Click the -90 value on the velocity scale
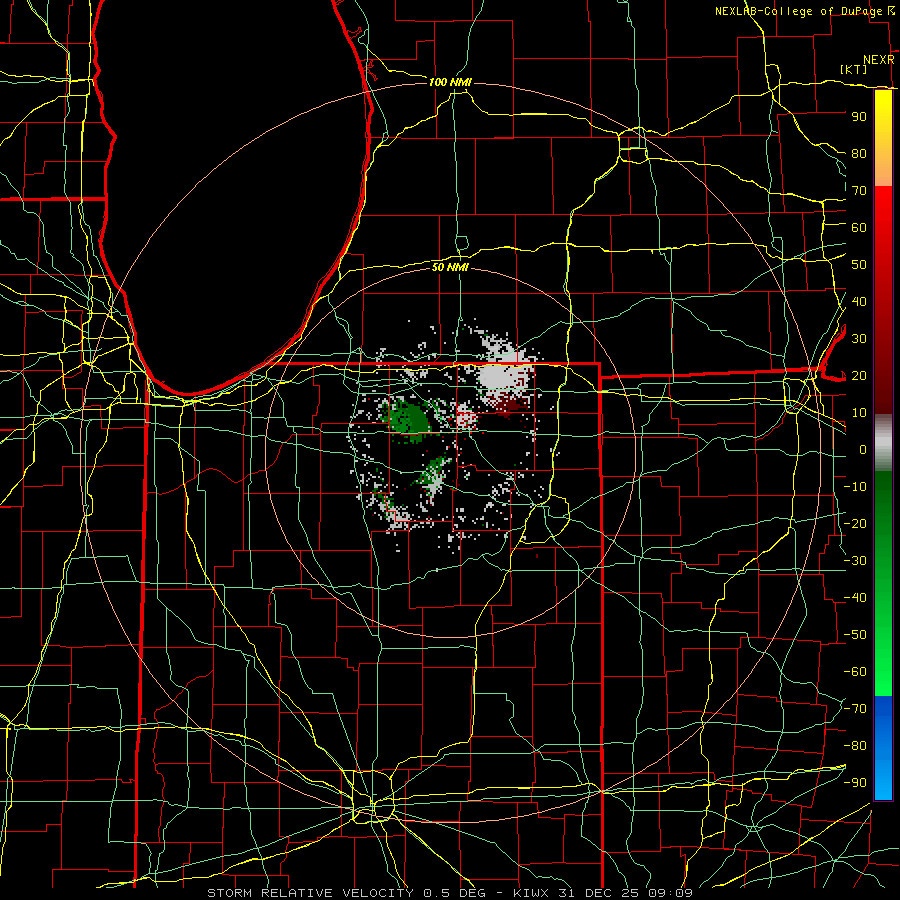The width and height of the screenshot is (900, 900). tap(855, 783)
